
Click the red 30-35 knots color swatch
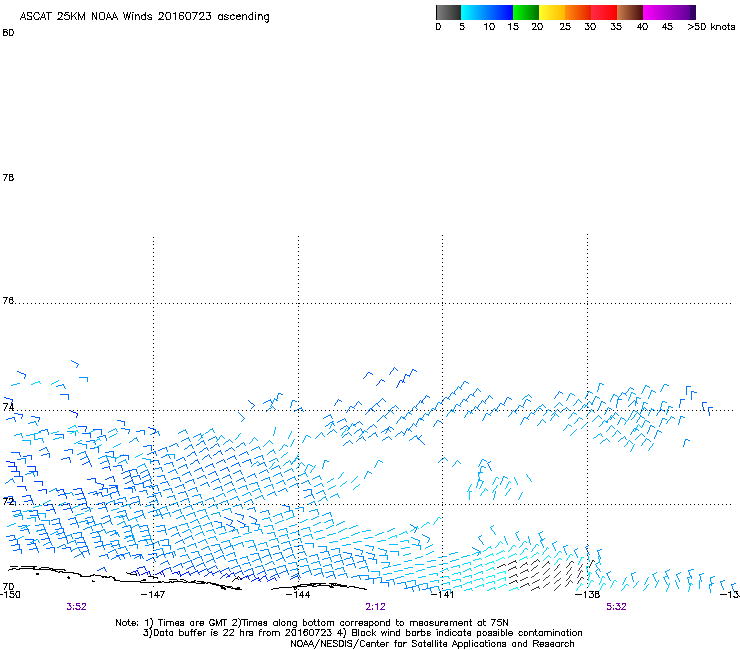pos(604,12)
